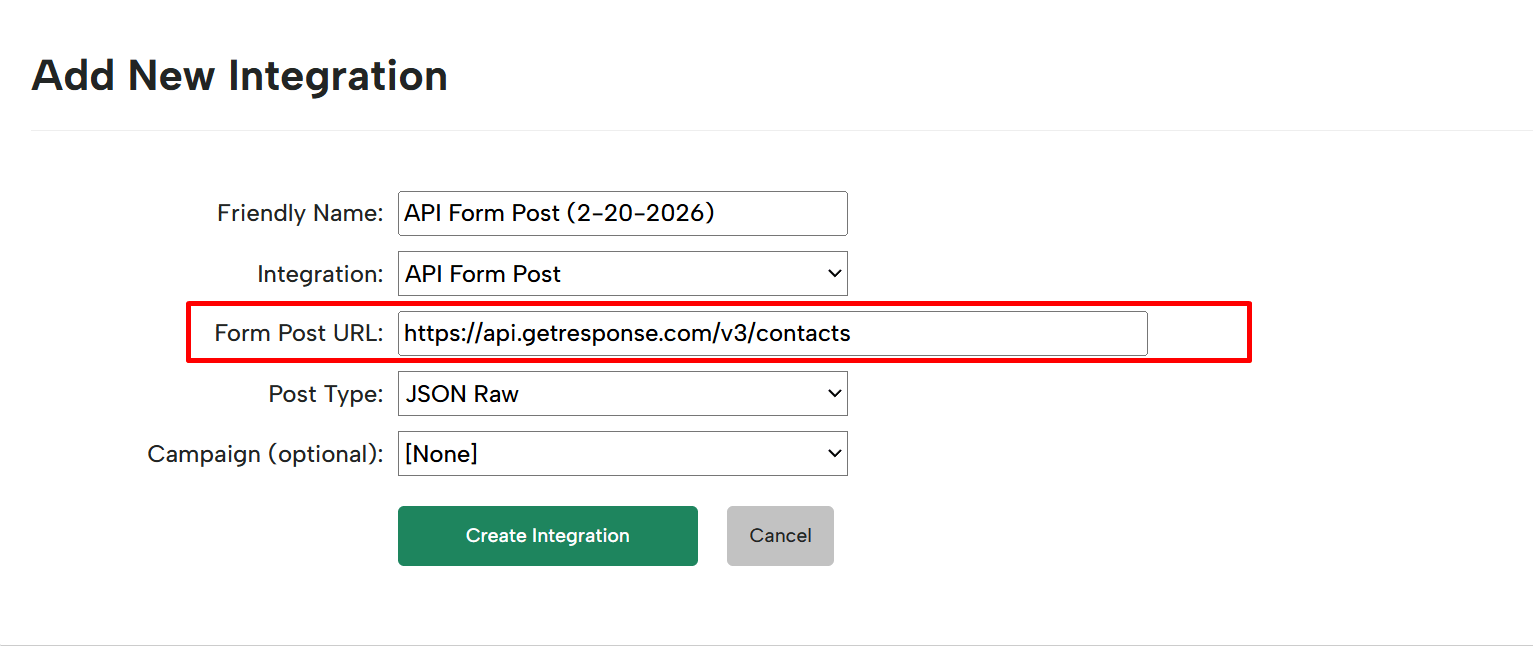
Task: Click the Post Type dropdown arrow
Action: coord(834,393)
